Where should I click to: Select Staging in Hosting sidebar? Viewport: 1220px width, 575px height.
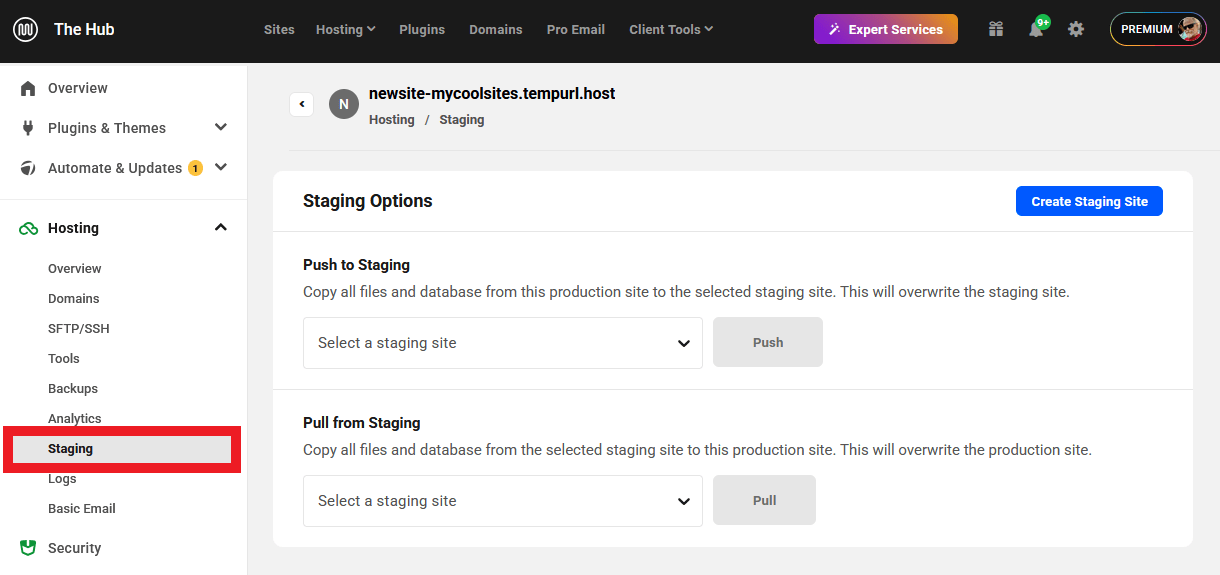(122, 449)
